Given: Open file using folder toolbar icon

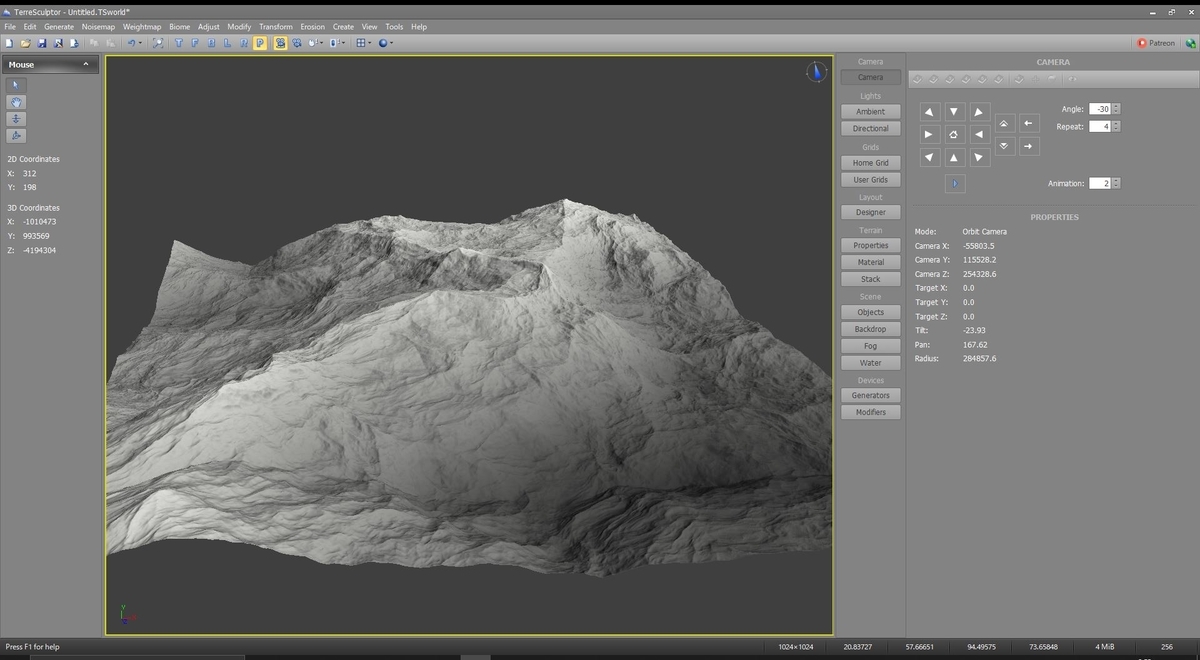Looking at the screenshot, I should (26, 43).
